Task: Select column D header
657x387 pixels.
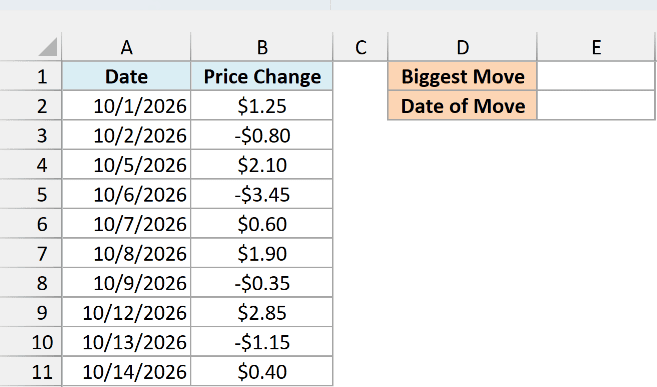Action: pos(463,47)
